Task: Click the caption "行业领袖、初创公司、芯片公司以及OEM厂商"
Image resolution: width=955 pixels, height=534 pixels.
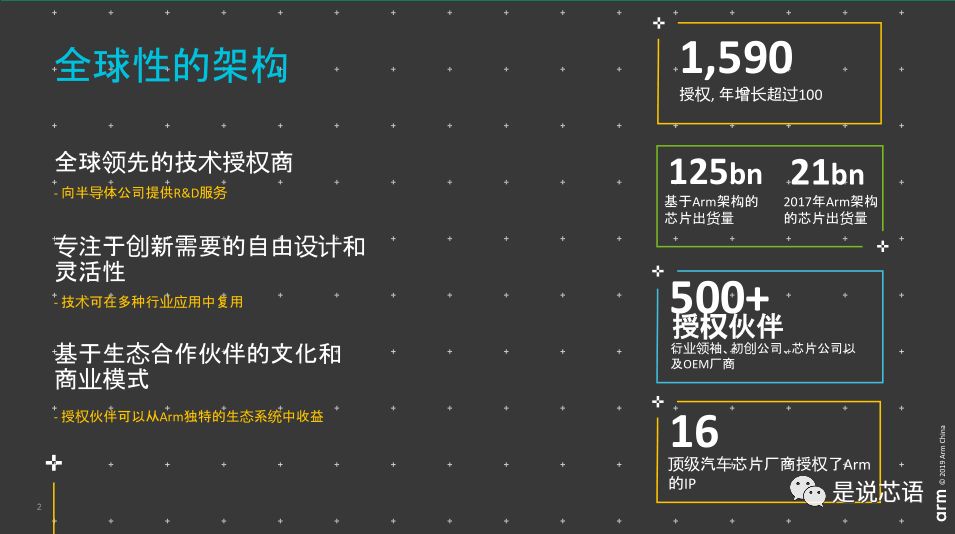Action: (763, 356)
